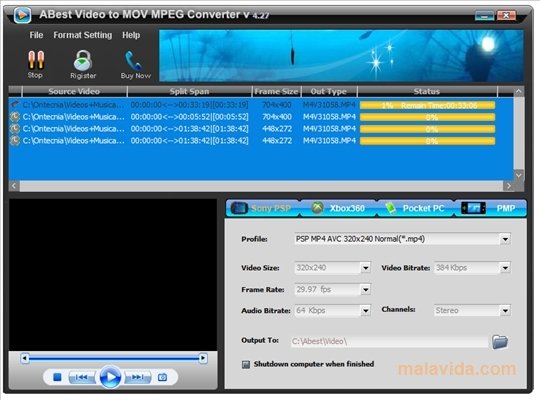This screenshot has width=540, height=400.
Task: Click the video preview area
Action: click(x=113, y=275)
